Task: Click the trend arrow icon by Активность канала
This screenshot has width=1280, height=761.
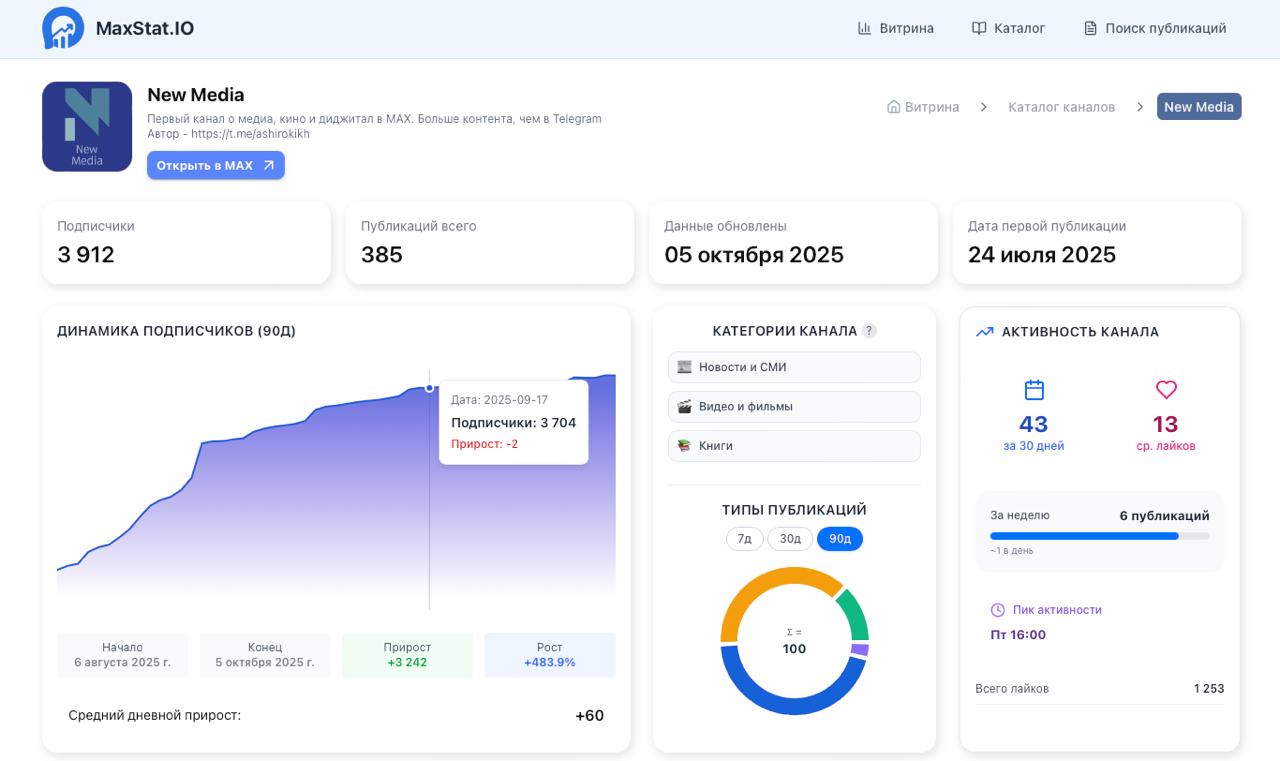Action: click(x=984, y=332)
